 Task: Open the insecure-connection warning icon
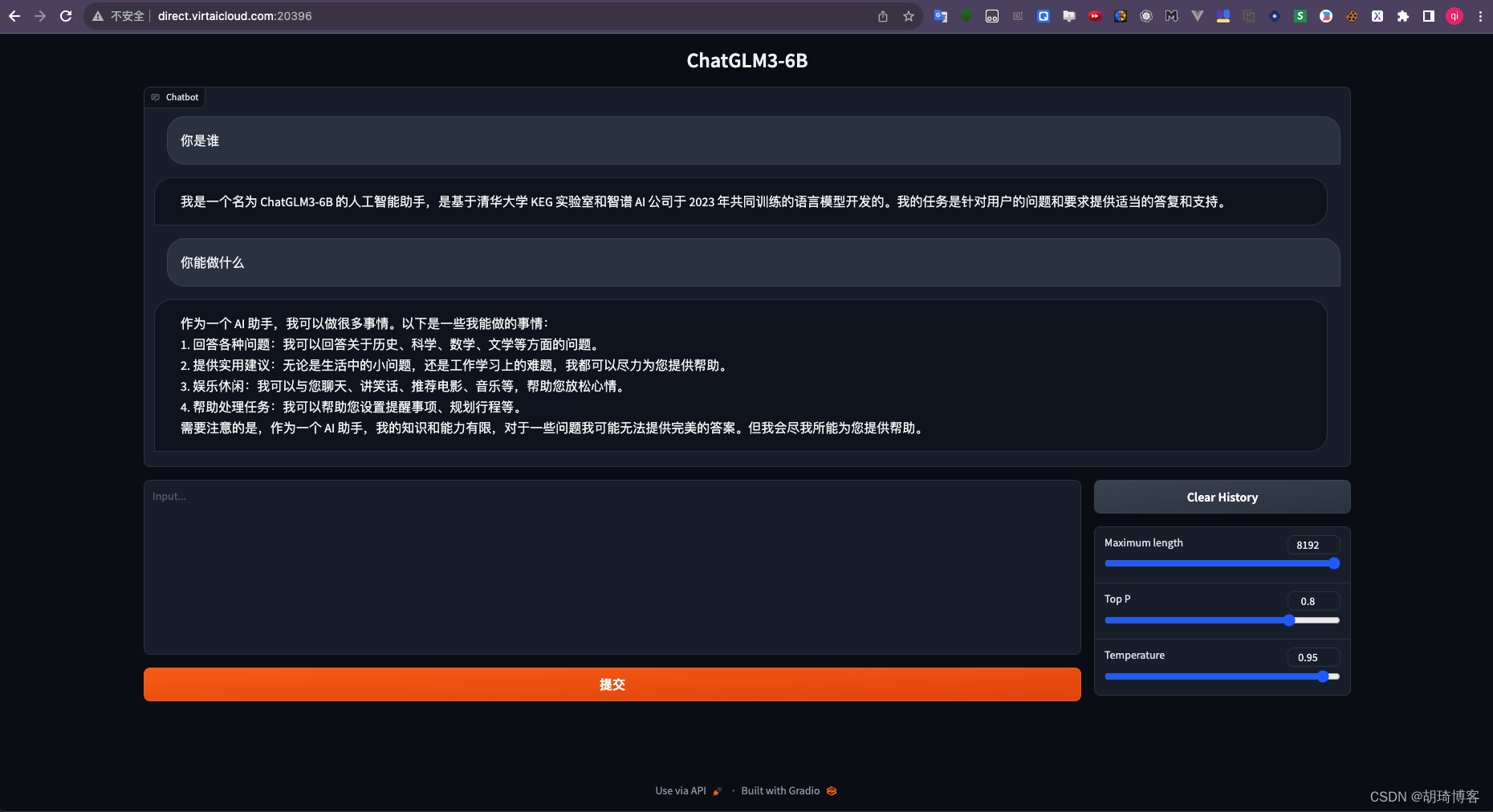click(98, 16)
